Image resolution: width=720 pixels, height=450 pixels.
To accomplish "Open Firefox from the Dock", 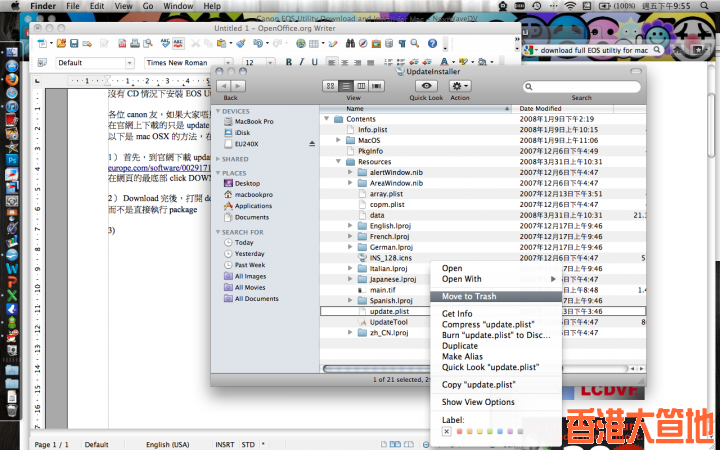I will [11, 79].
